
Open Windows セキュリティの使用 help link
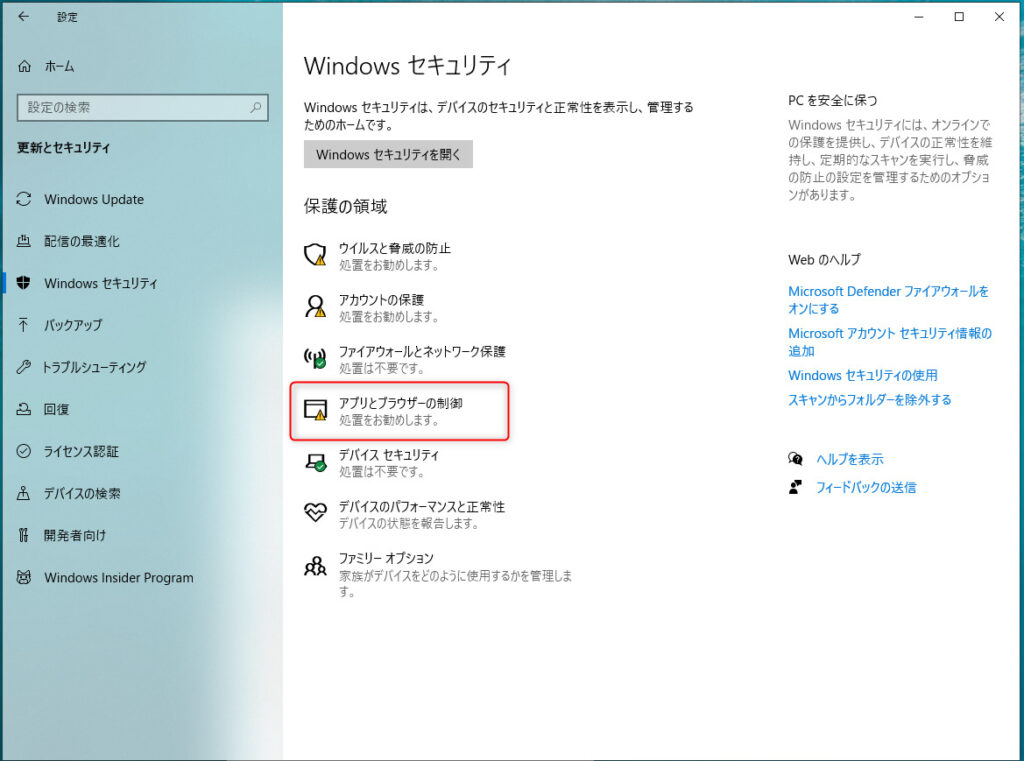coord(863,375)
